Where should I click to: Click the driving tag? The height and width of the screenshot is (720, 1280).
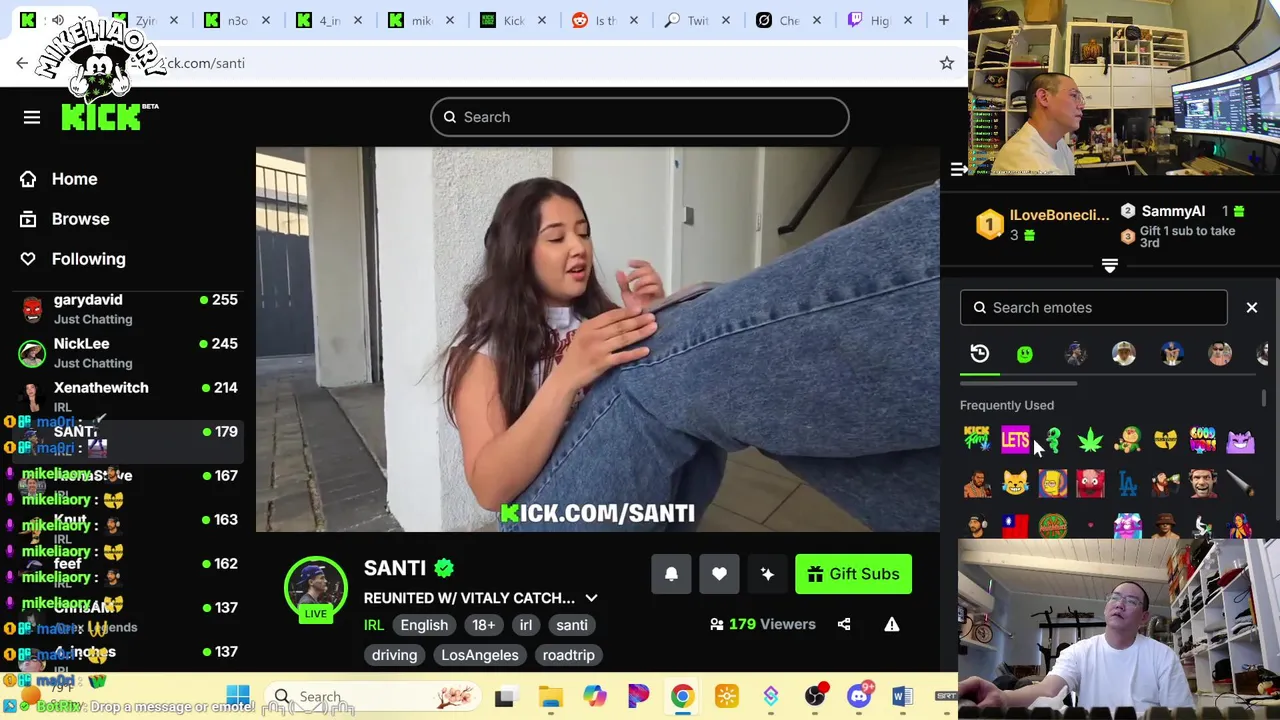(394, 655)
